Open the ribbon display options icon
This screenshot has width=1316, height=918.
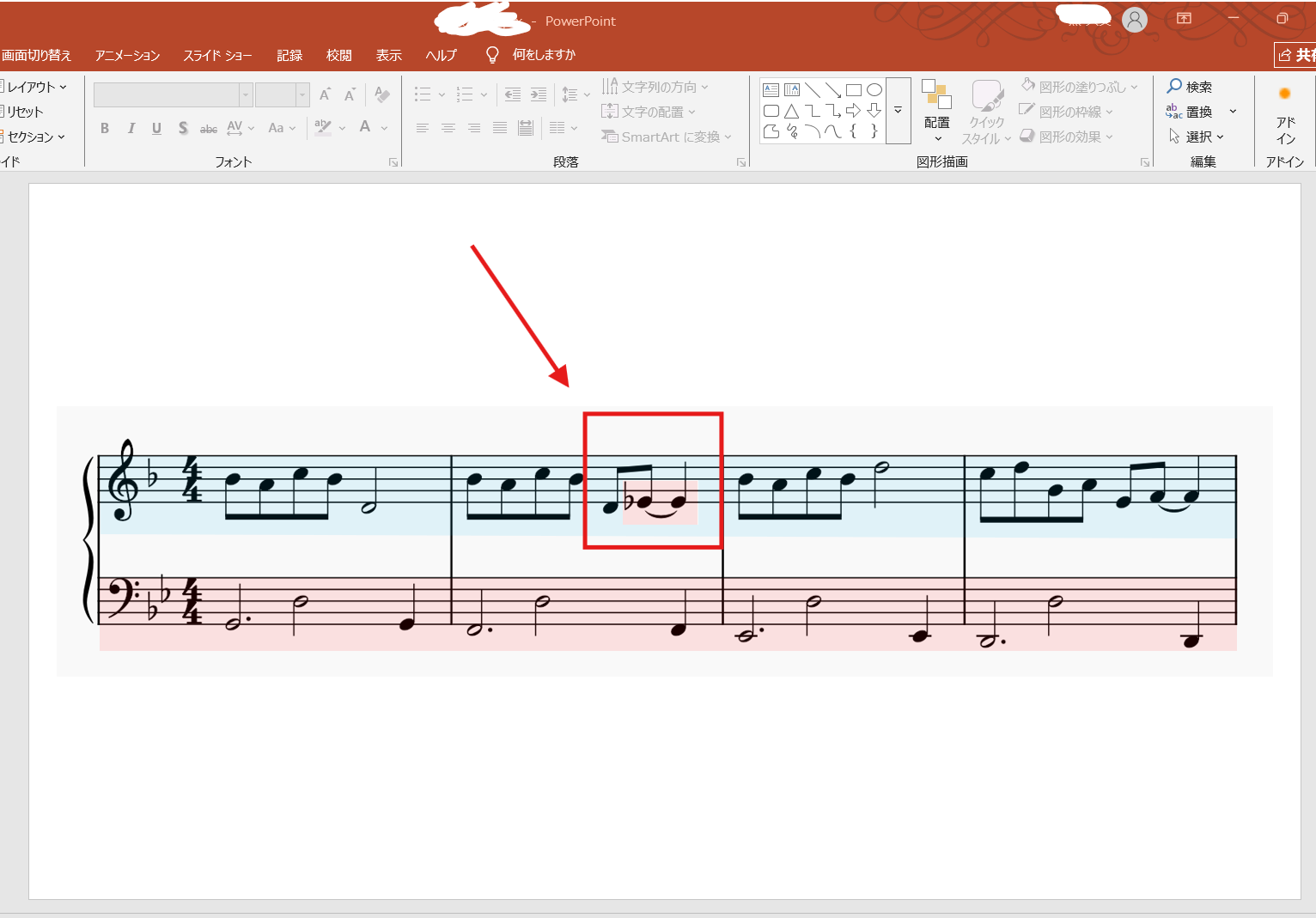[1184, 18]
